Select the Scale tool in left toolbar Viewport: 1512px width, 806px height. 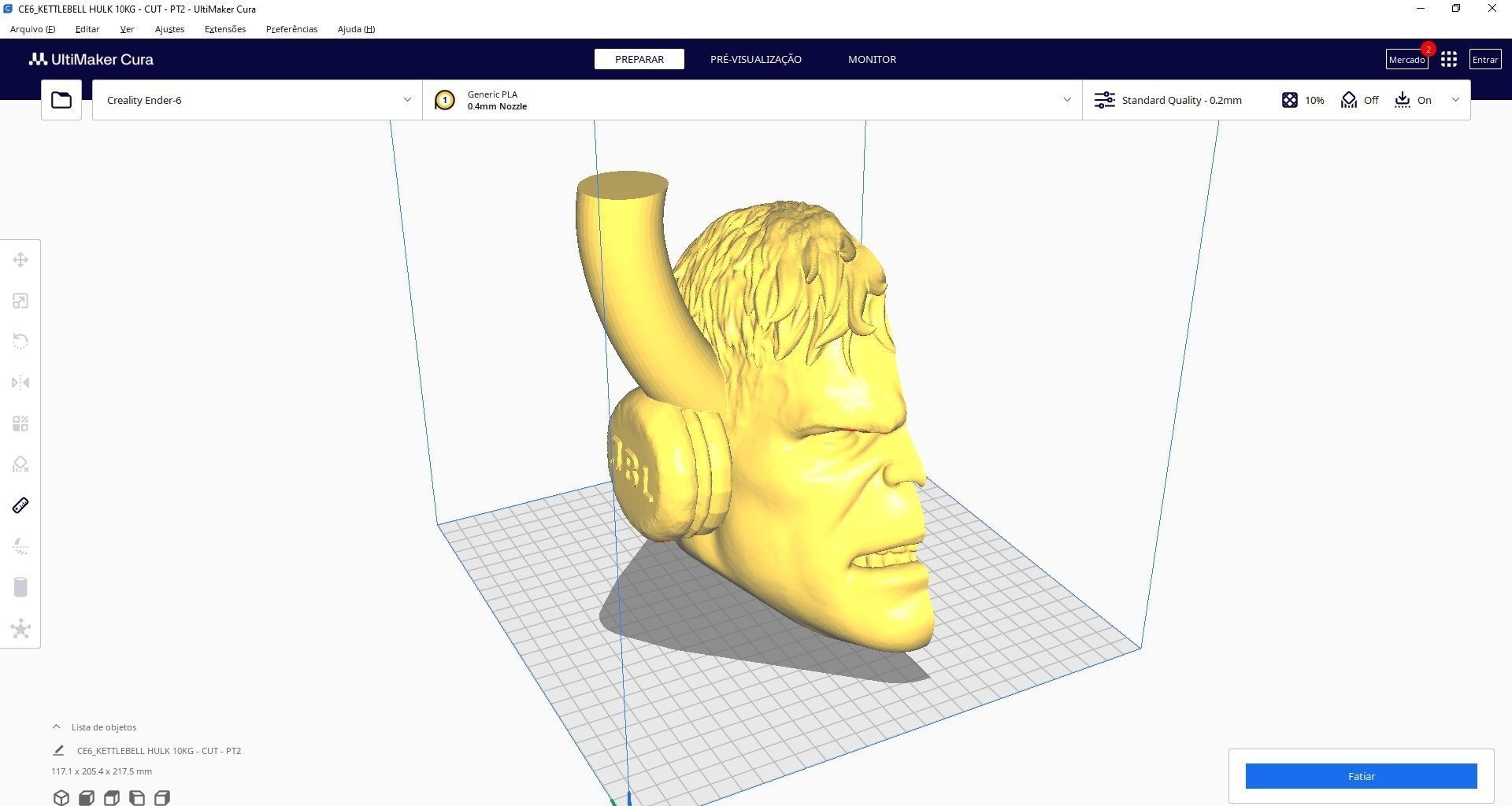click(x=20, y=301)
